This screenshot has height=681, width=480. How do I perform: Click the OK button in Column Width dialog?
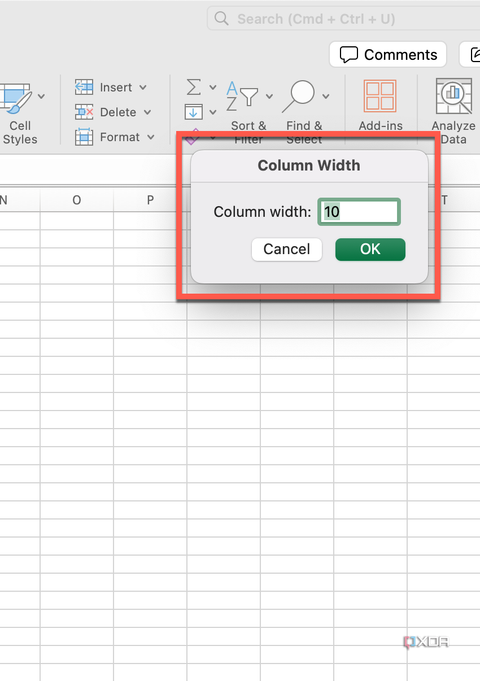pyautogui.click(x=370, y=249)
